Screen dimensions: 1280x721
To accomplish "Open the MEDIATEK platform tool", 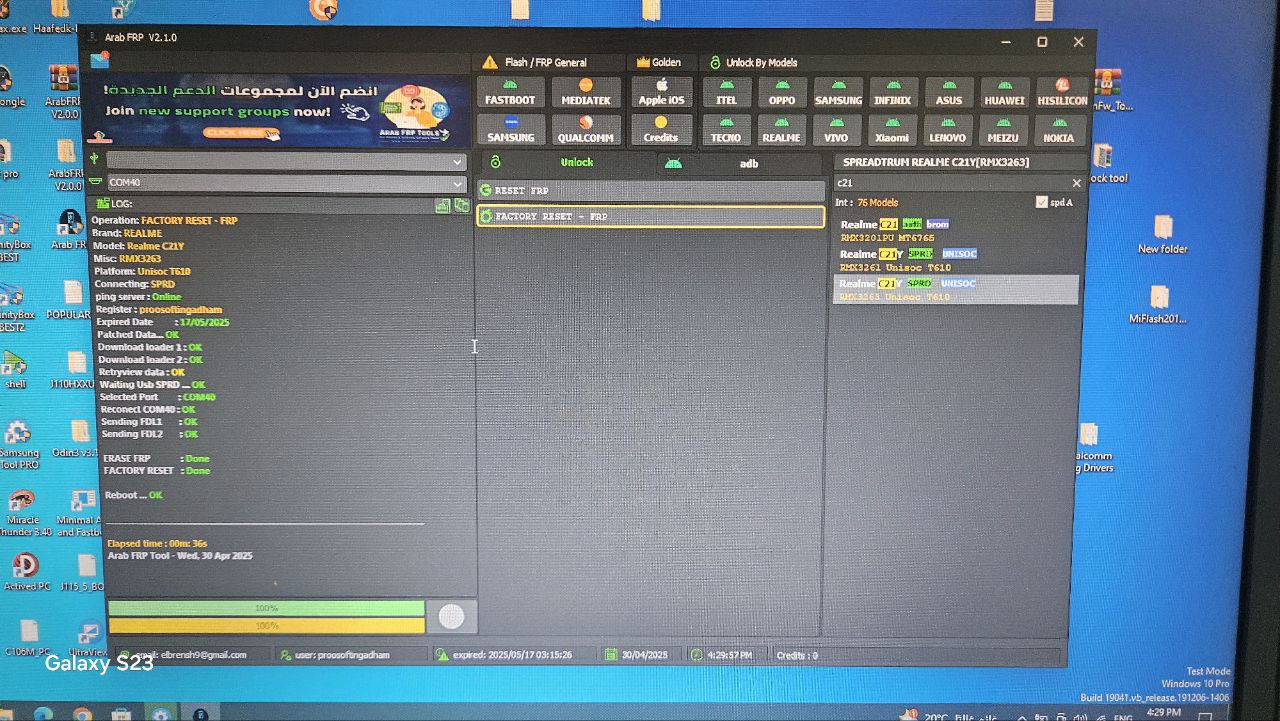I will point(585,92).
